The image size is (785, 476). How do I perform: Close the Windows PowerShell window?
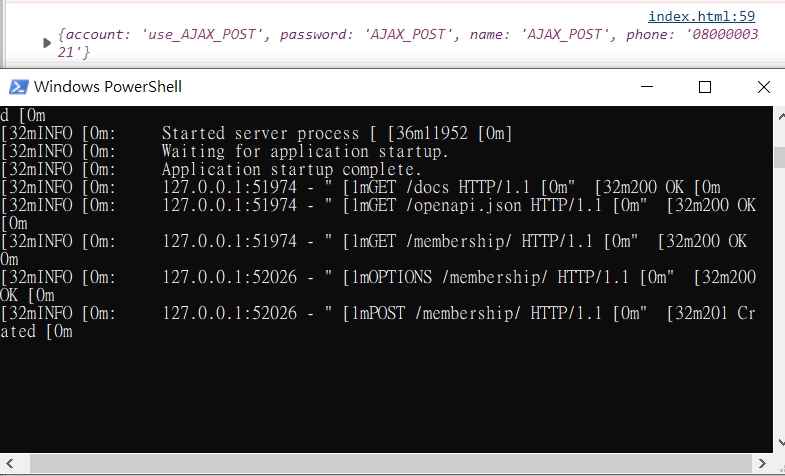pos(763,87)
